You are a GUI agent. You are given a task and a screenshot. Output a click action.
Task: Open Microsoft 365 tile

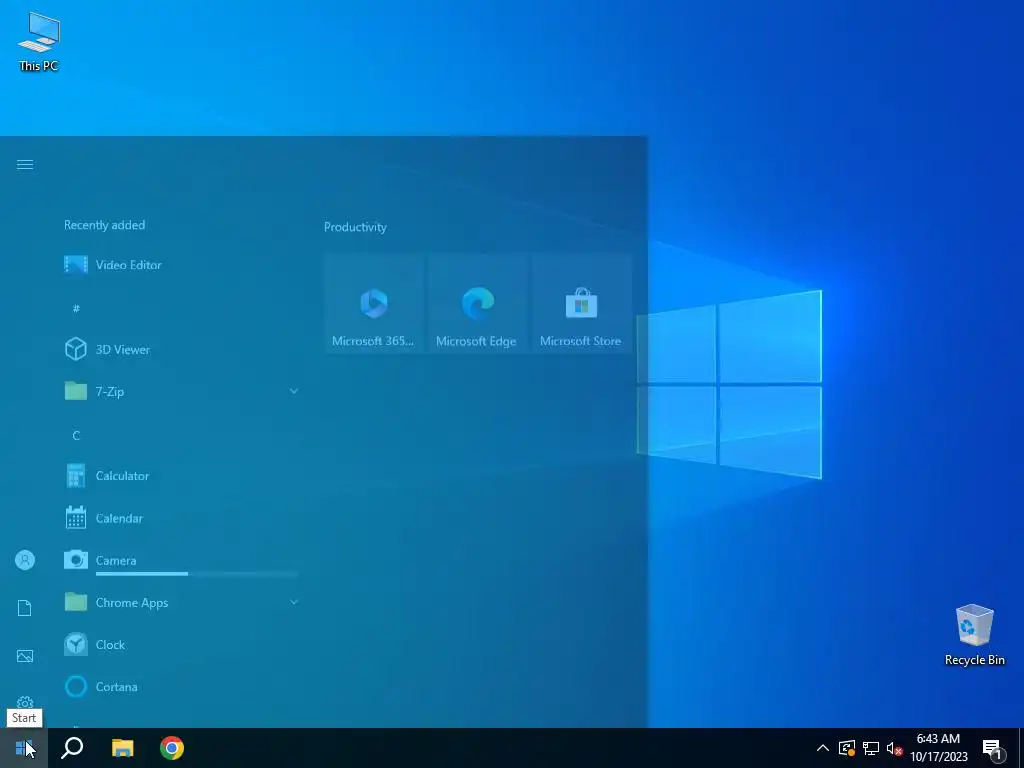pyautogui.click(x=374, y=304)
